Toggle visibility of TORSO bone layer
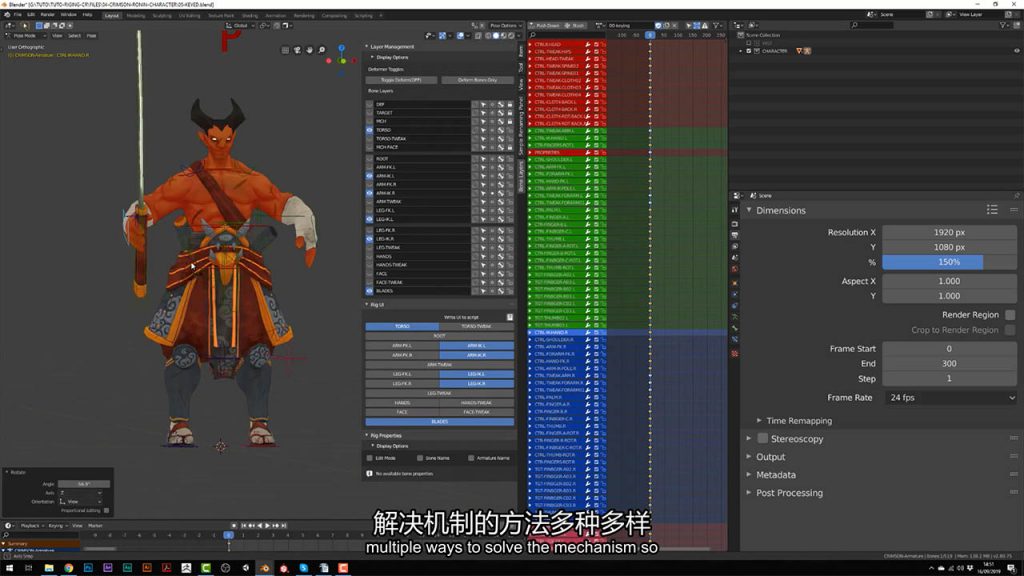 pyautogui.click(x=370, y=130)
